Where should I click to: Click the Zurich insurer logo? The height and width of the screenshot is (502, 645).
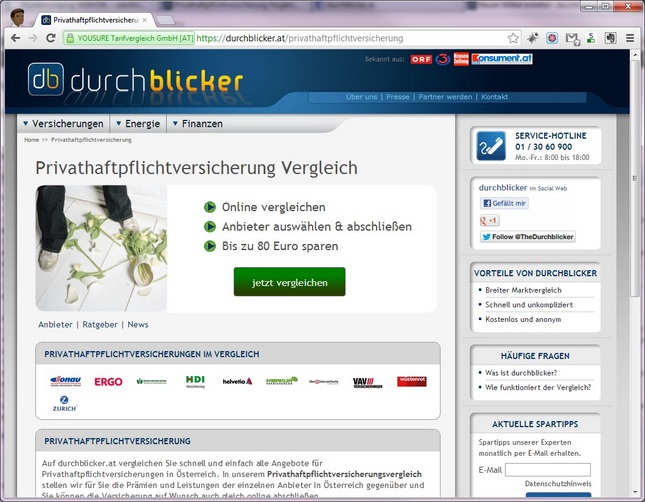(x=65, y=403)
